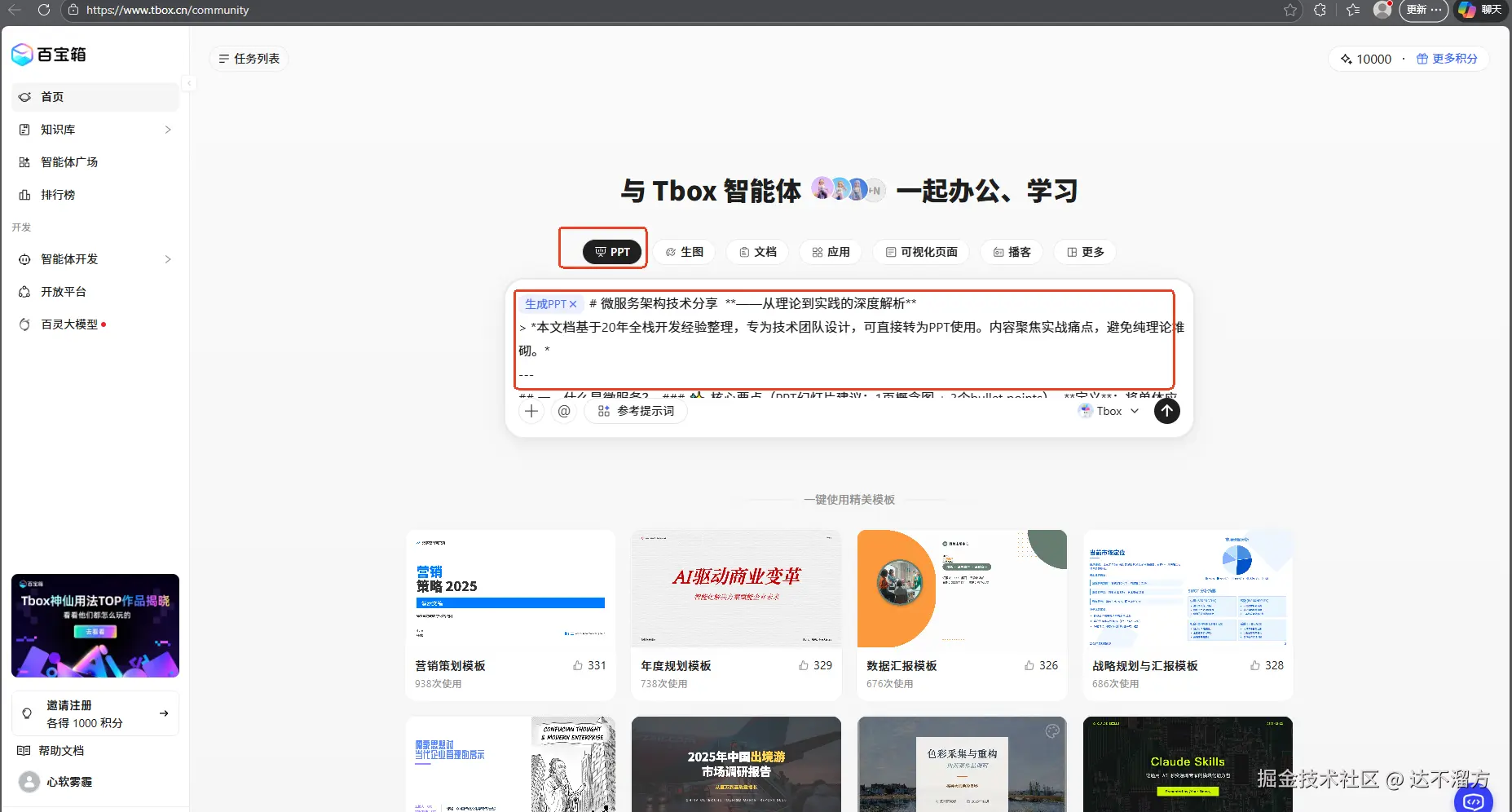
Task: Open the 更多 modes tab
Action: click(1085, 252)
